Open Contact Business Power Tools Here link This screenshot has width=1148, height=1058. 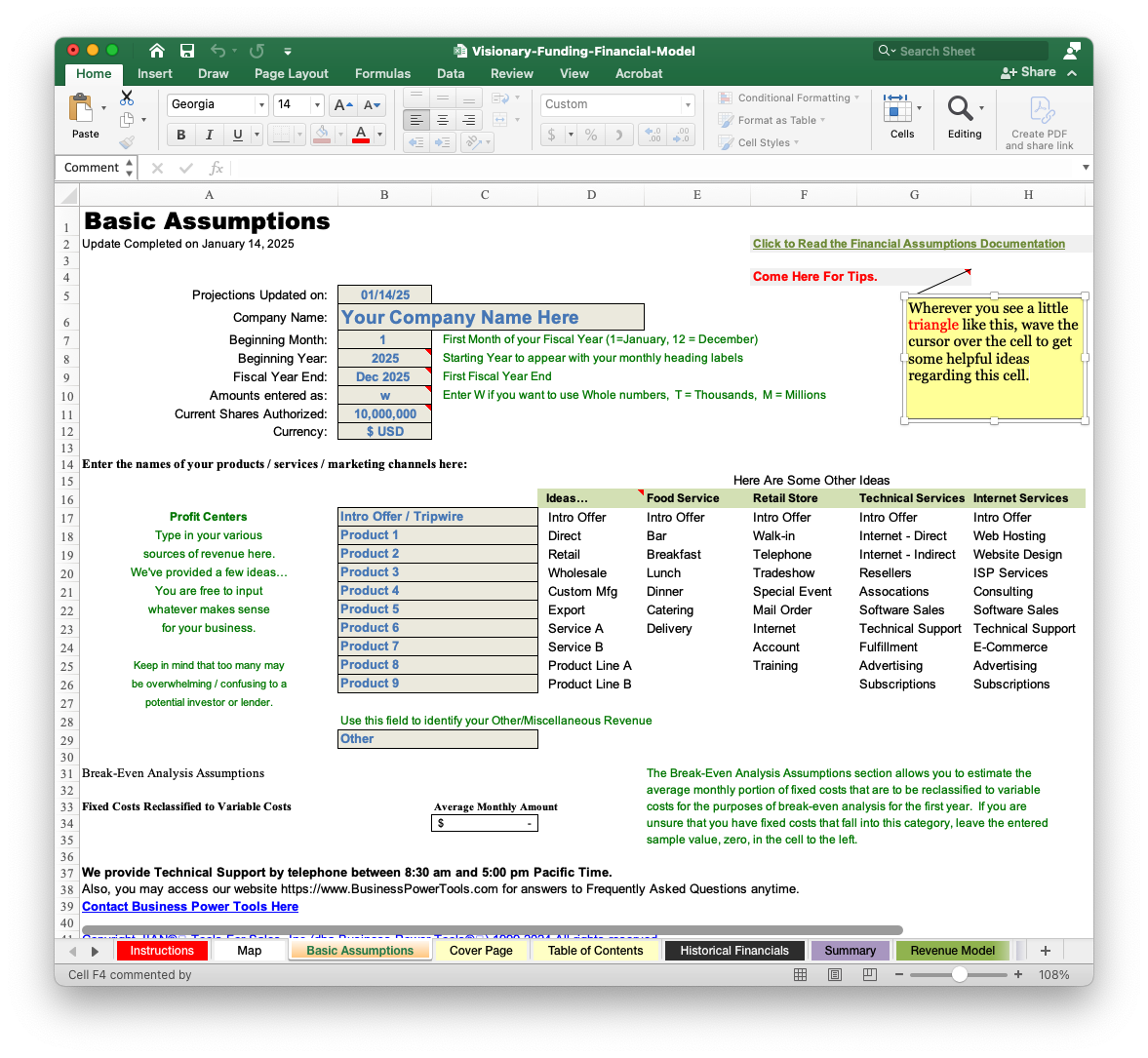[x=189, y=907]
